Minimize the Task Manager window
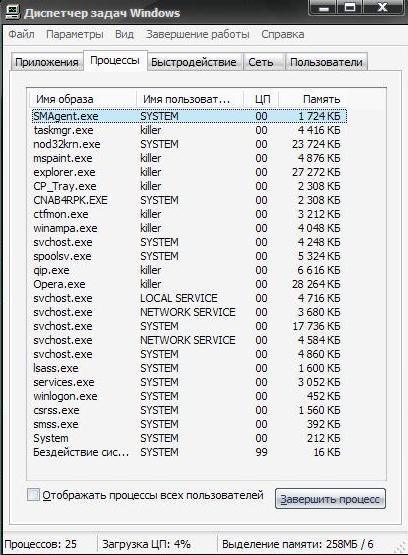This screenshot has height=555, width=408. click(324, 7)
